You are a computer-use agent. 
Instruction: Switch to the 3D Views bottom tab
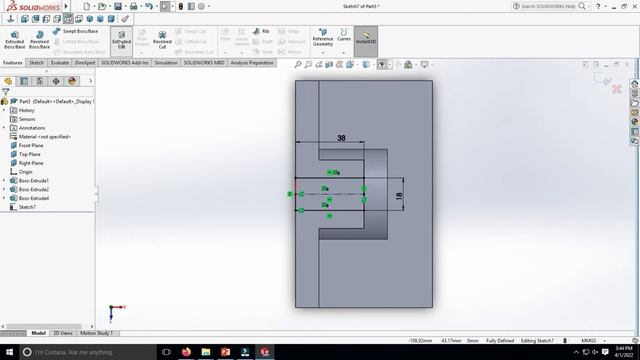click(62, 333)
